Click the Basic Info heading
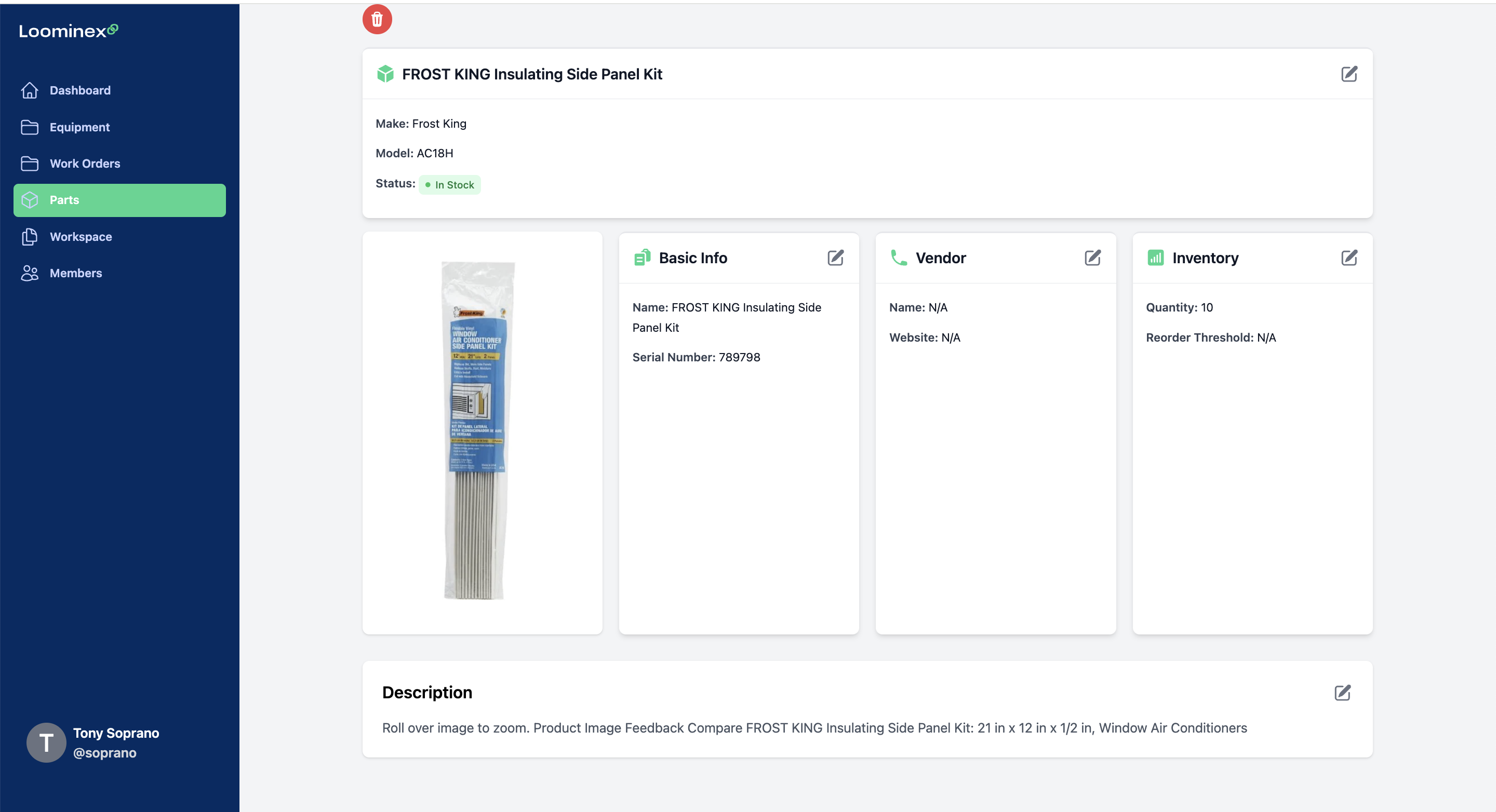Image resolution: width=1496 pixels, height=812 pixels. (693, 258)
